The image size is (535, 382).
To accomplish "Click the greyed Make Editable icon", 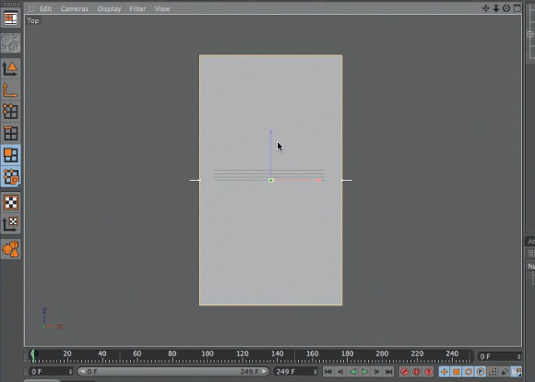I will [x=11, y=43].
